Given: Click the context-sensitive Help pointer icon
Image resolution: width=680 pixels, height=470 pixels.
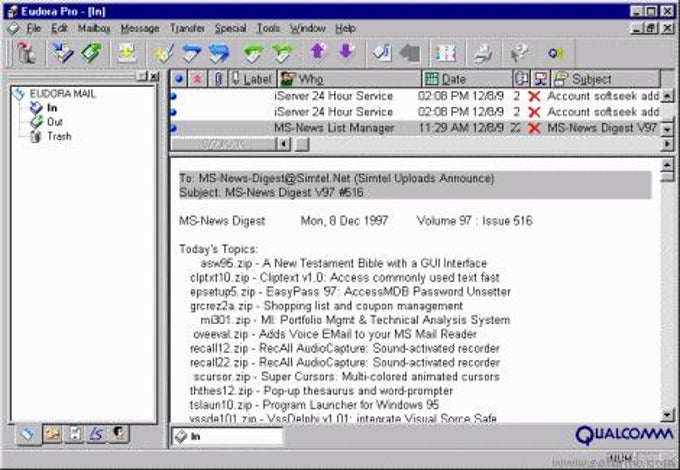Looking at the screenshot, I should coord(520,53).
